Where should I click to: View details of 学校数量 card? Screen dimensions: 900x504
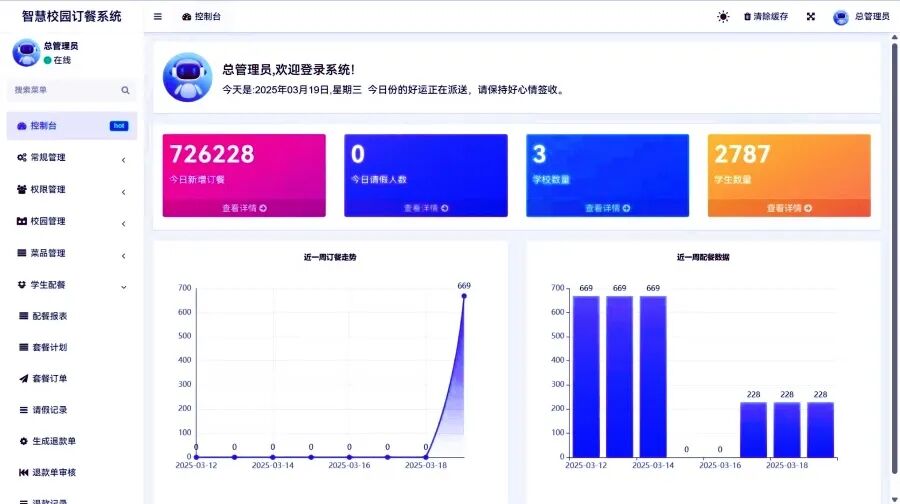tap(607, 208)
